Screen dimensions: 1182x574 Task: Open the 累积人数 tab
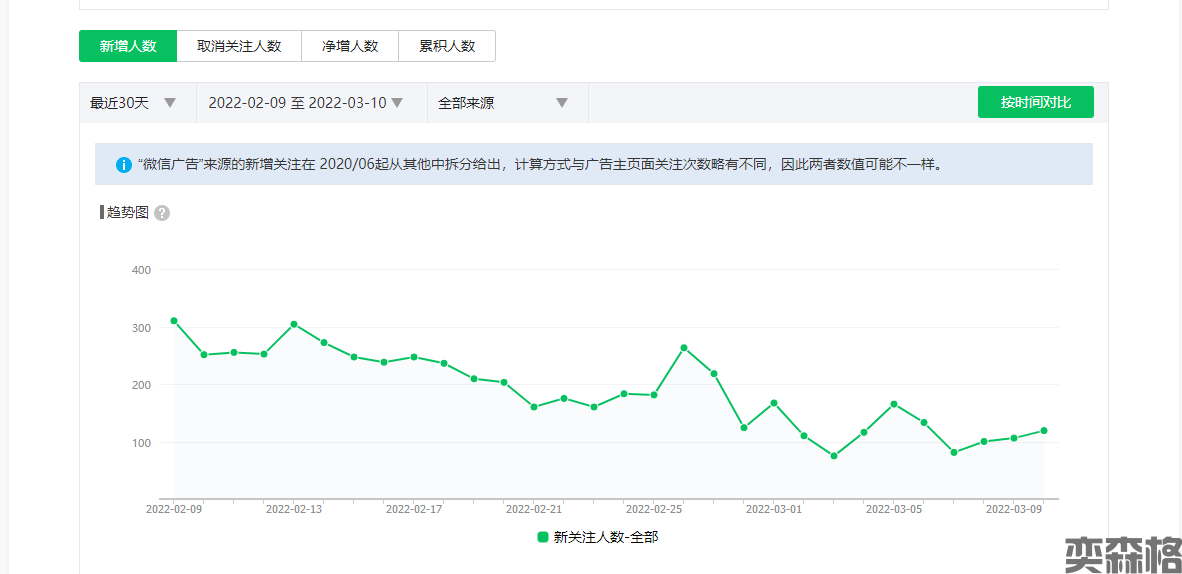point(447,46)
